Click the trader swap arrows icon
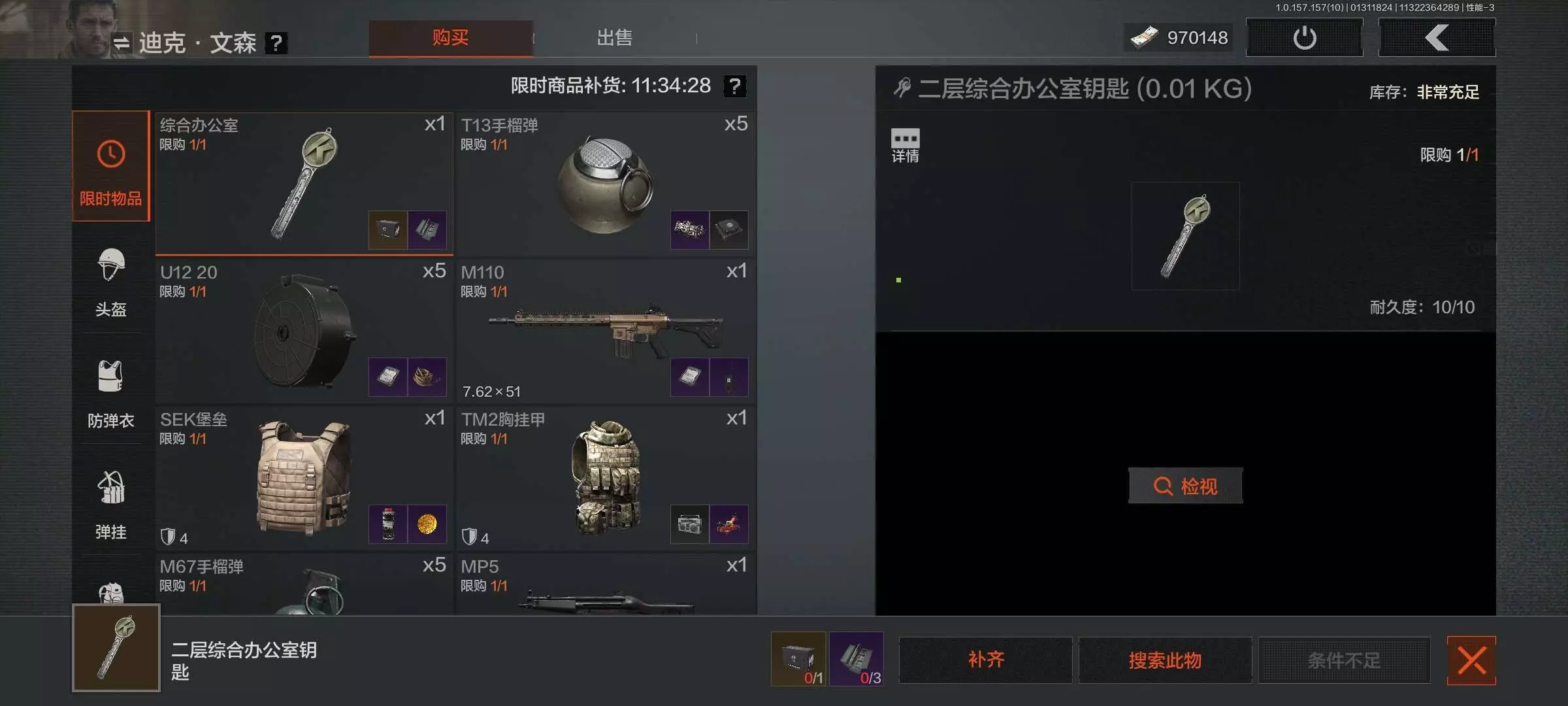1568x706 pixels. 121,43
